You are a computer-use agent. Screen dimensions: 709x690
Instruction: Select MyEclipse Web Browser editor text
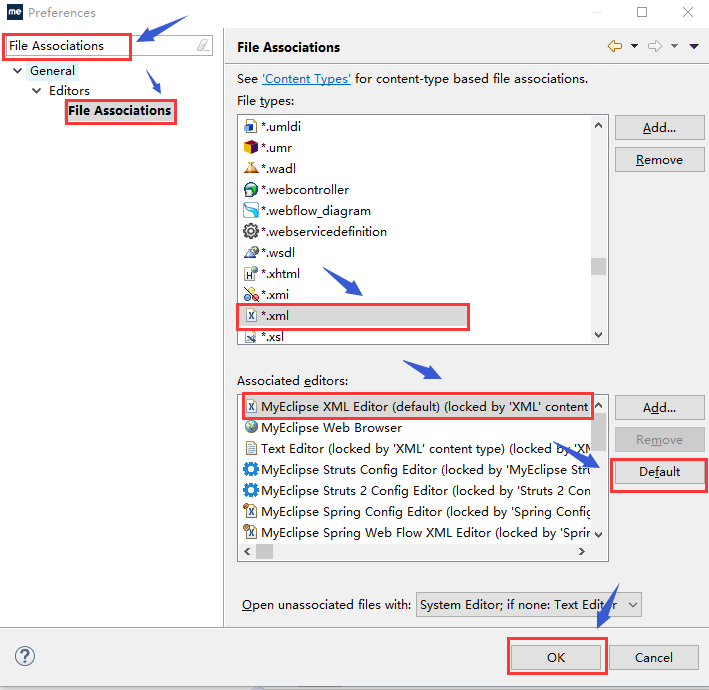pos(331,427)
